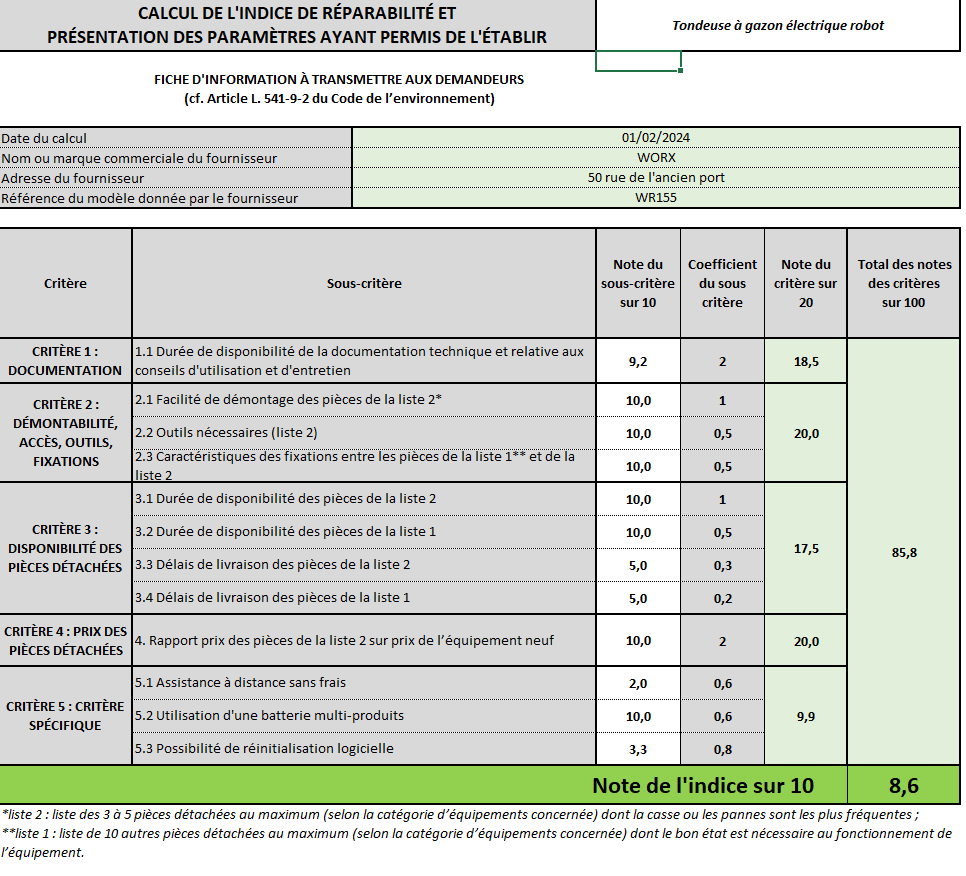Click "5.1 Assistance à distance sans frais"

pos(364,683)
